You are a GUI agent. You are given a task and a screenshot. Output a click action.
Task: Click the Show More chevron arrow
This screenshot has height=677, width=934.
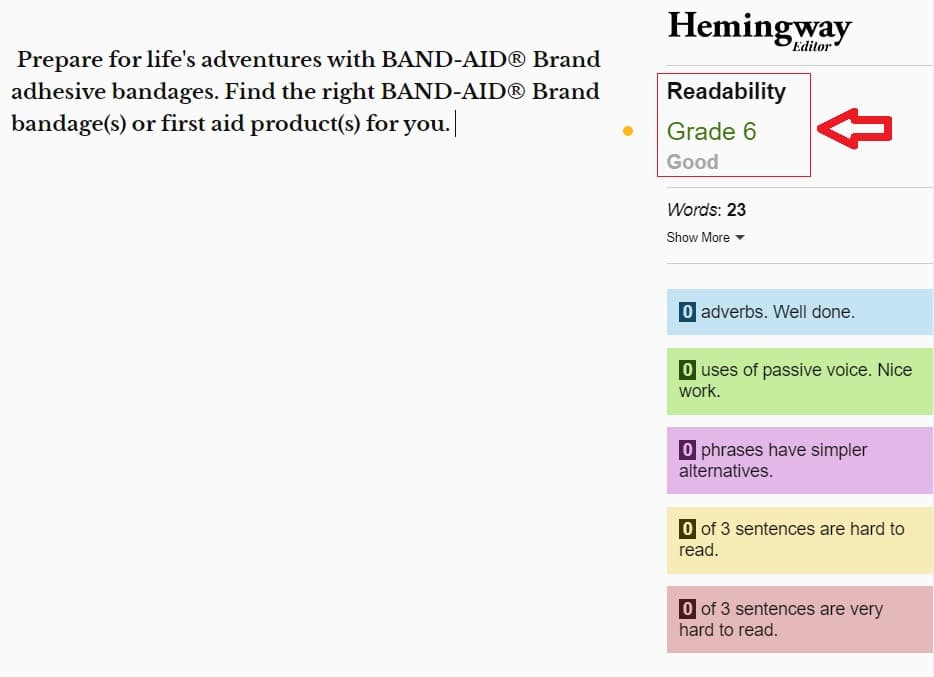[x=739, y=237]
